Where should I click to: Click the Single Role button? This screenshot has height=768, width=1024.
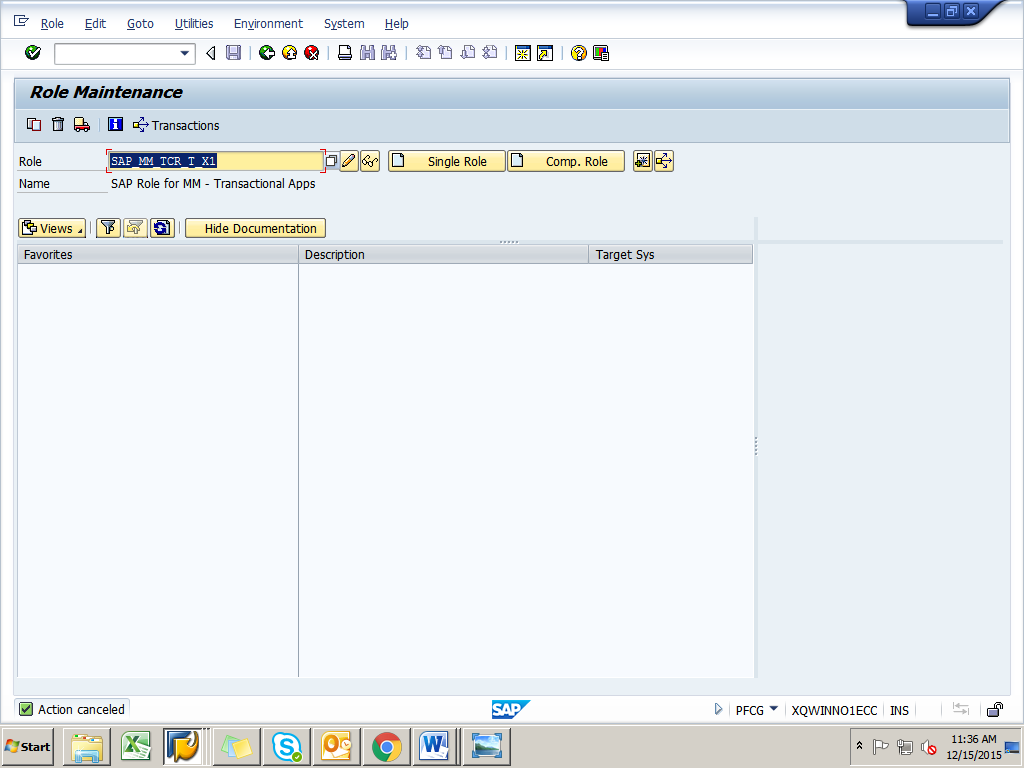[x=446, y=161]
